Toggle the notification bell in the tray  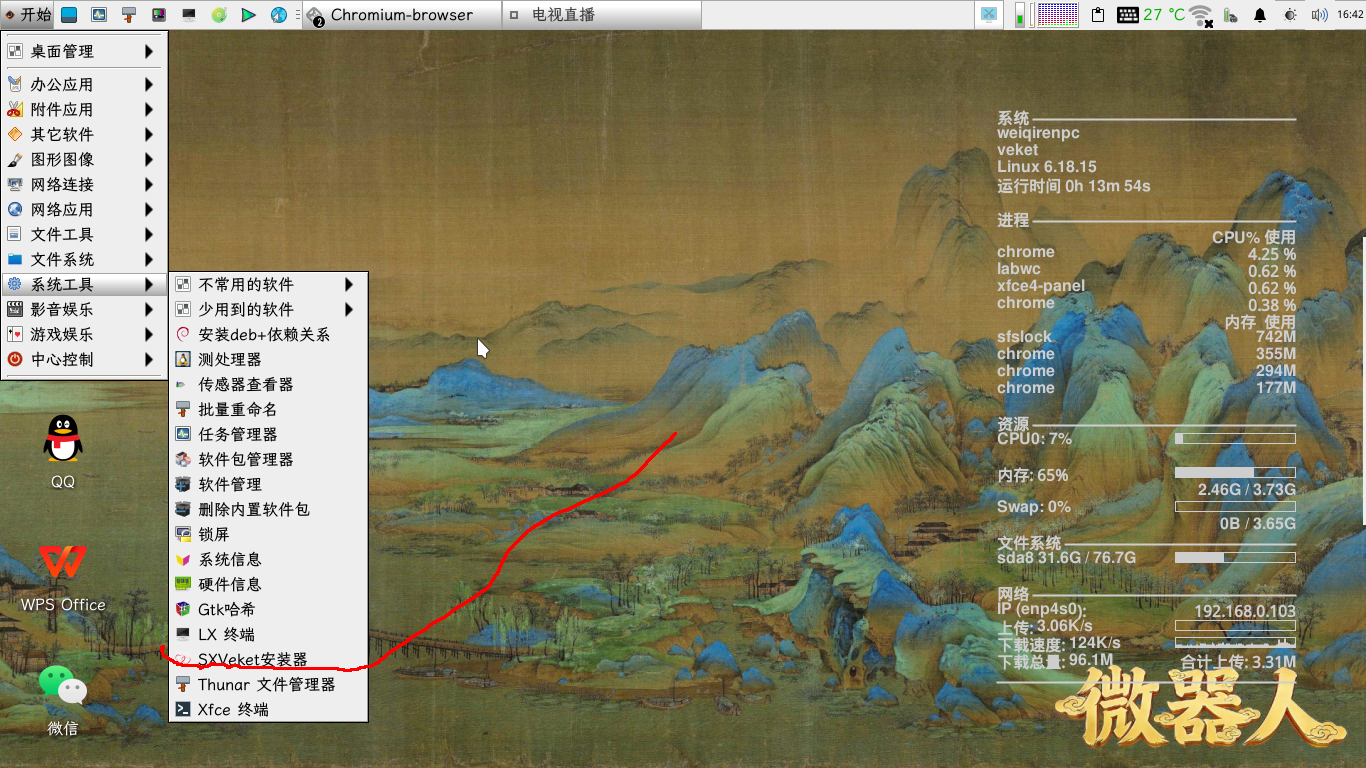point(1260,14)
